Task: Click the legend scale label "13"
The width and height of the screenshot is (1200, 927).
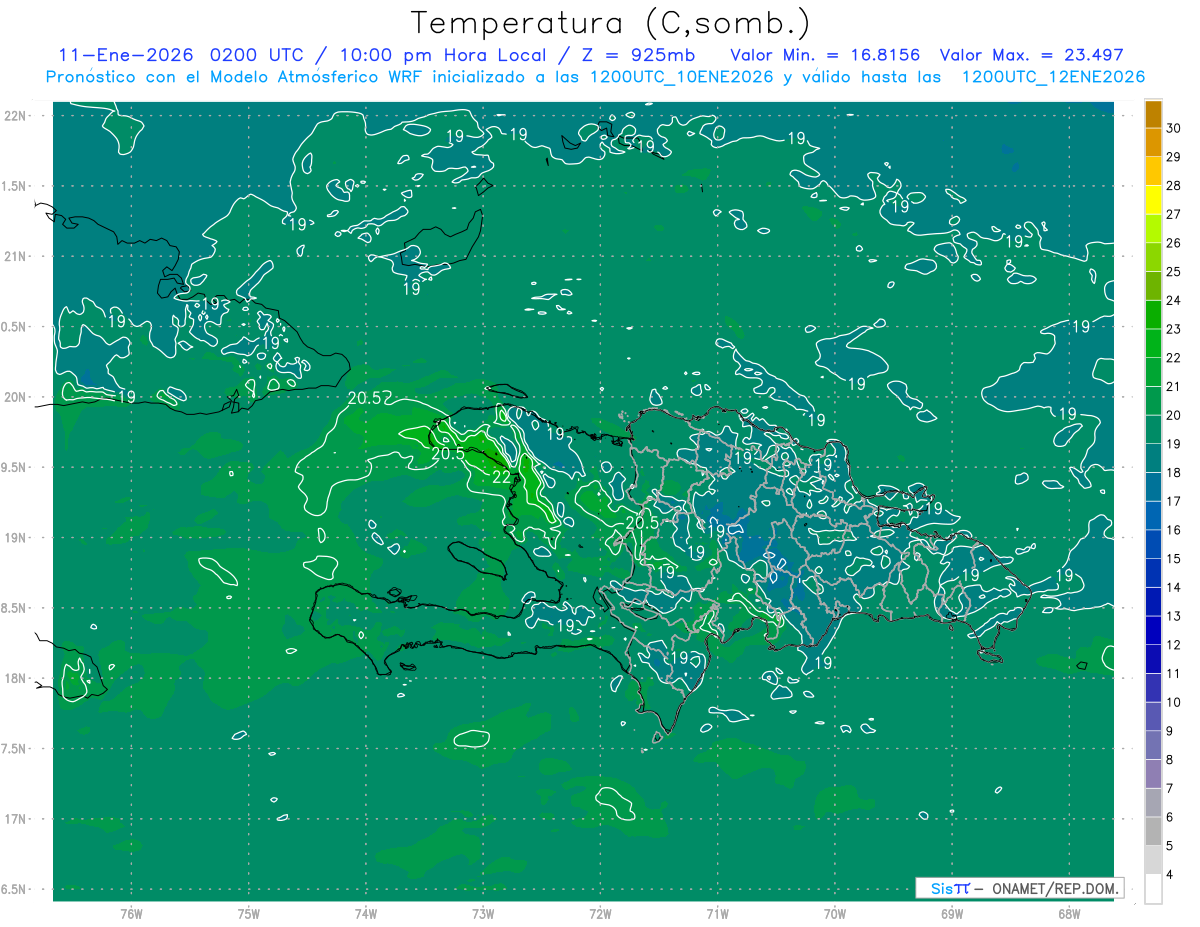Action: 1174,616
